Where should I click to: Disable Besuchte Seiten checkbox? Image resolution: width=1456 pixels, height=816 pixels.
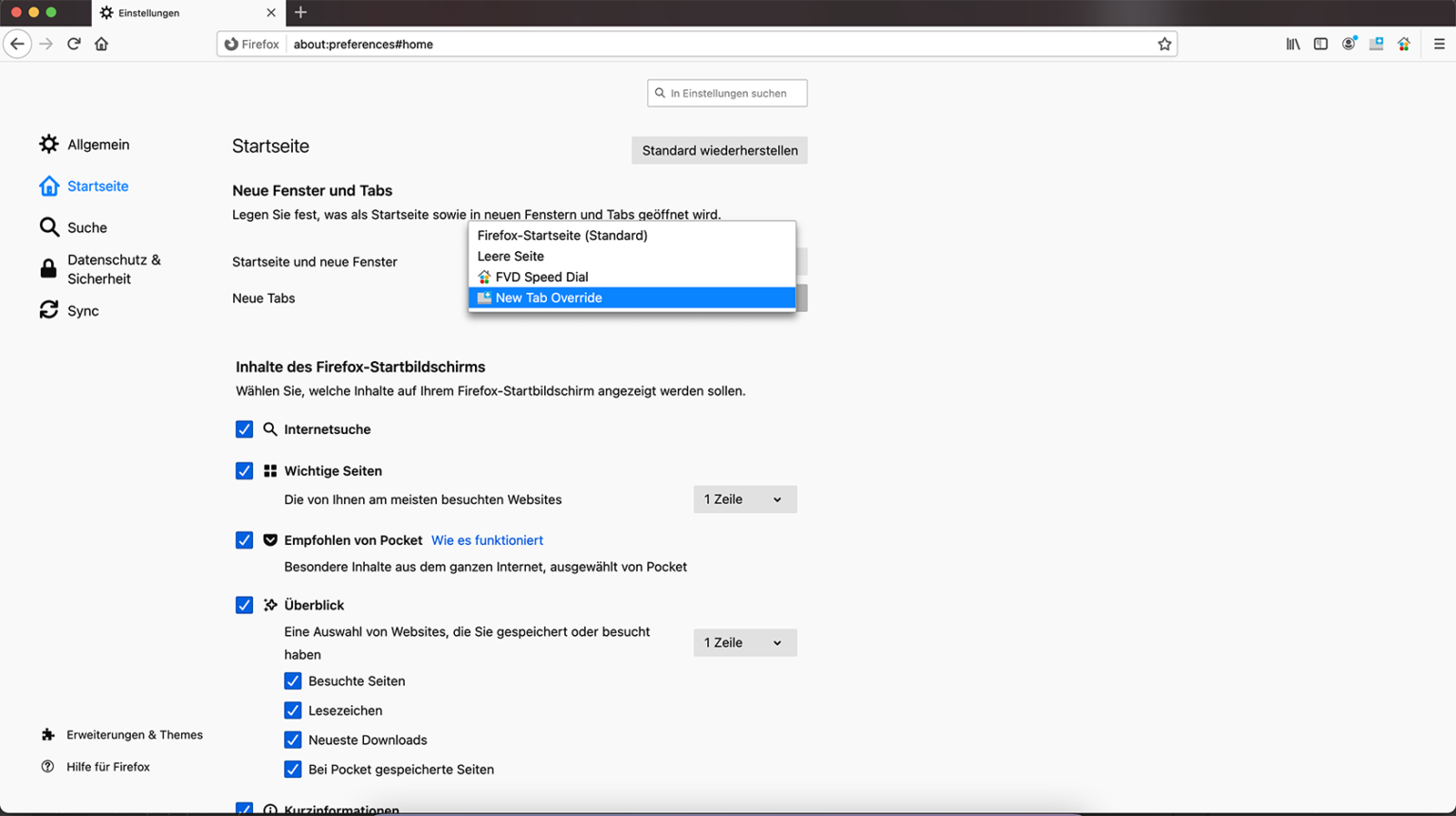click(293, 681)
